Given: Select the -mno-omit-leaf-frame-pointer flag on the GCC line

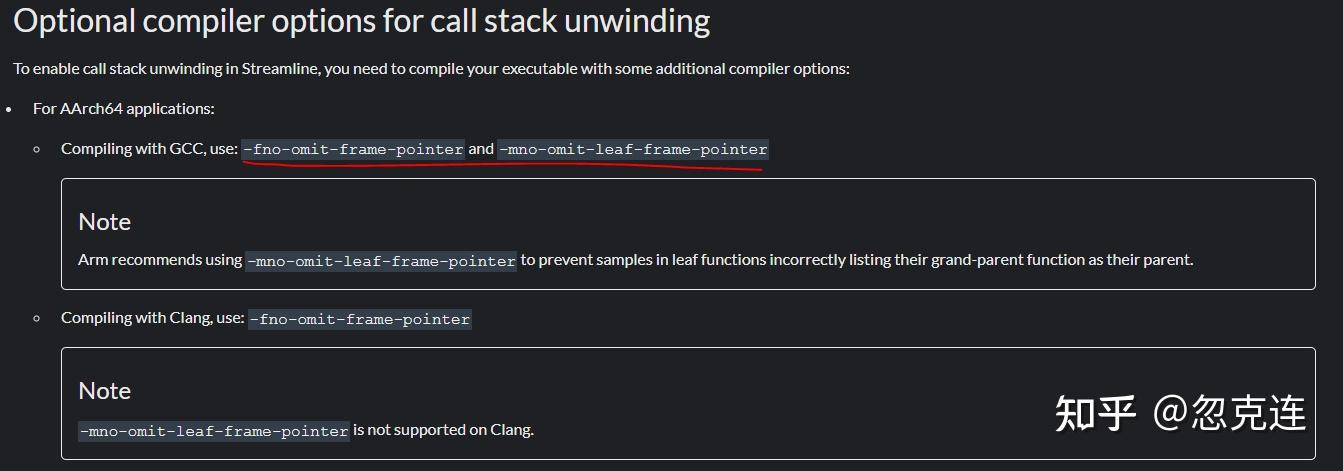Looking at the screenshot, I should coord(633,149).
